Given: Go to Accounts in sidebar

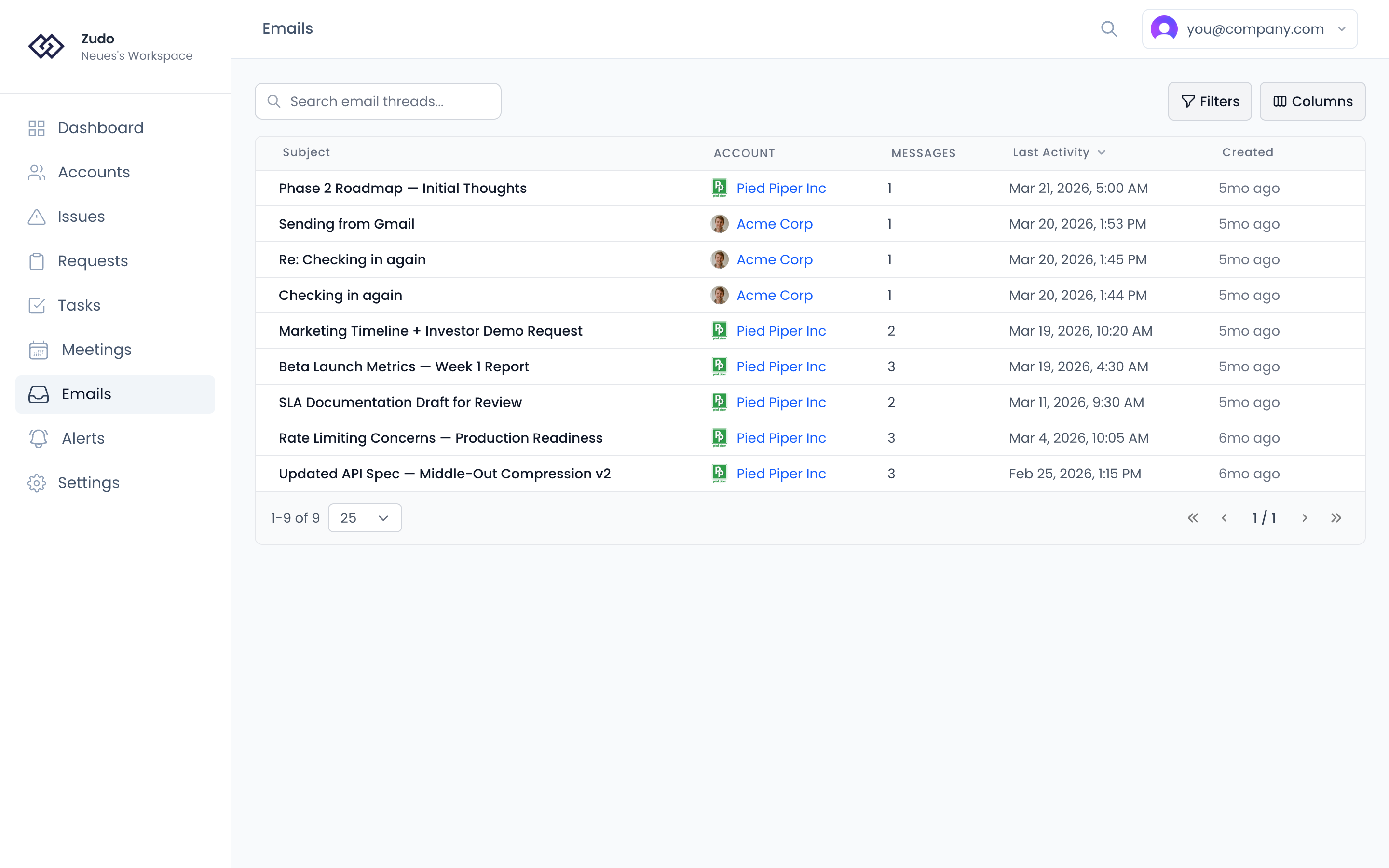Looking at the screenshot, I should click(x=115, y=172).
